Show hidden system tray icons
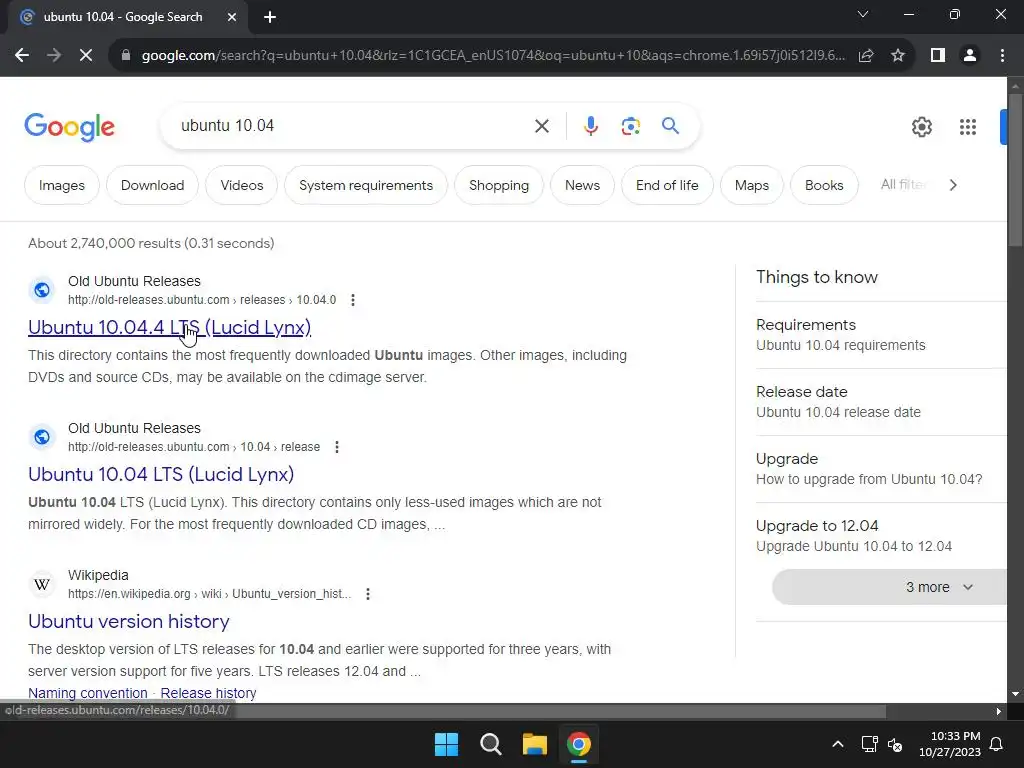This screenshot has height=768, width=1024. [838, 744]
